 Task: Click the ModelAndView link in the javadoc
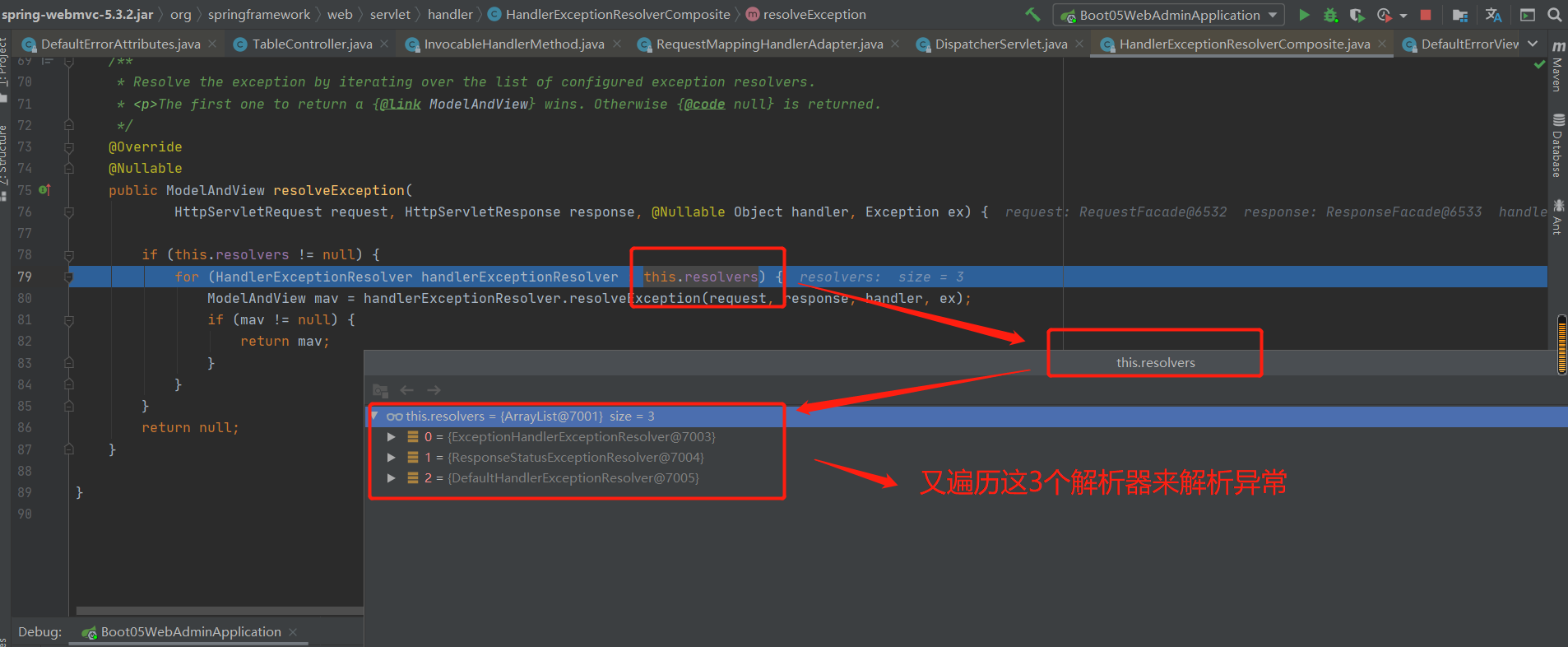478,105
